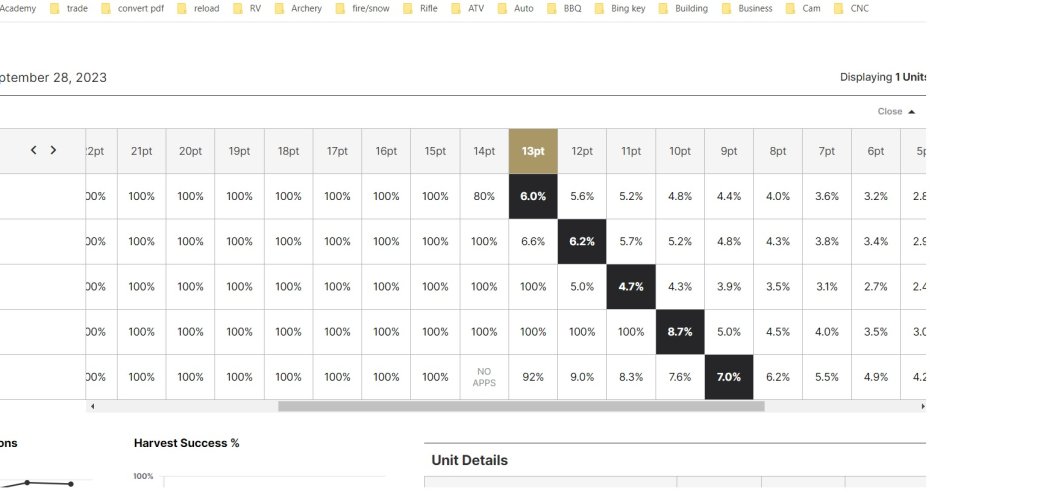The image size is (1046, 500).
Task: Open the convert pdf bookmarks folder
Action: [x=133, y=8]
